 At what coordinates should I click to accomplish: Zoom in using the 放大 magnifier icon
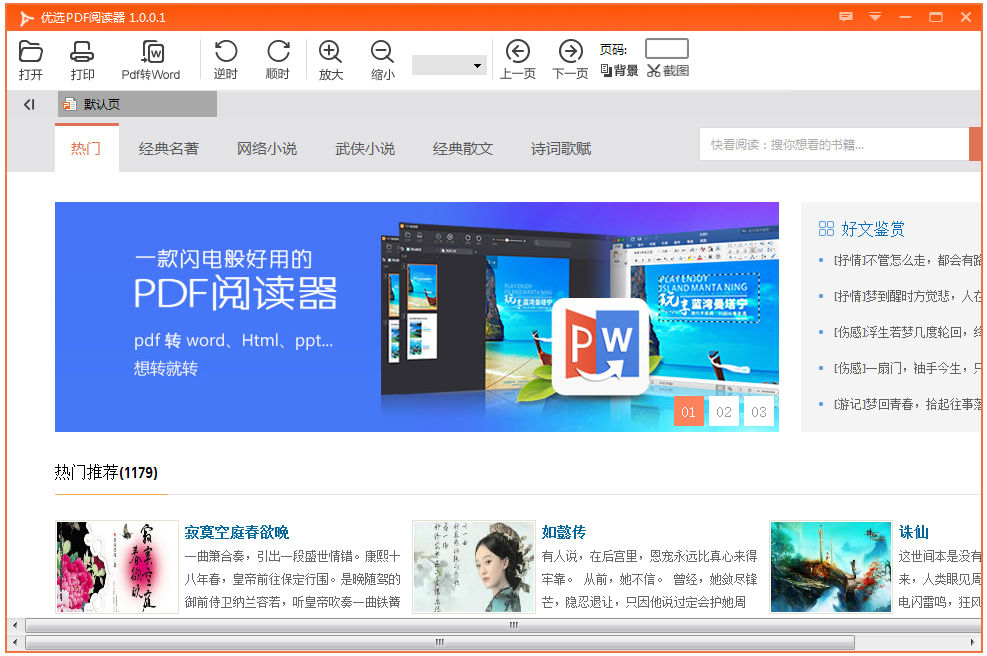[330, 59]
